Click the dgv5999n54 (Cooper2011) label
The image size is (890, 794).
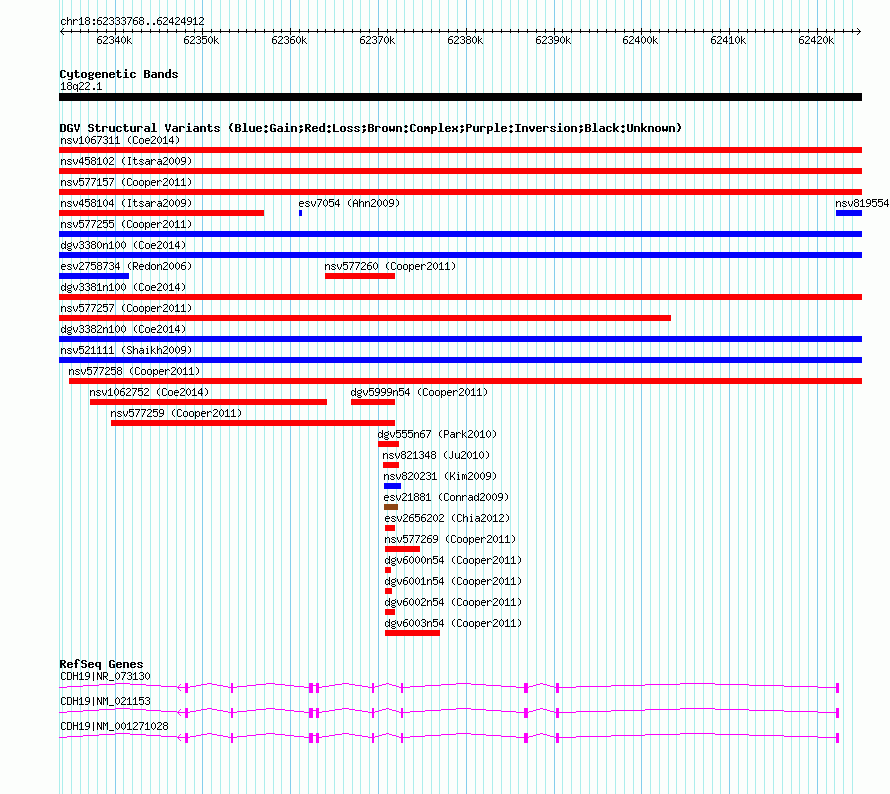tap(419, 392)
